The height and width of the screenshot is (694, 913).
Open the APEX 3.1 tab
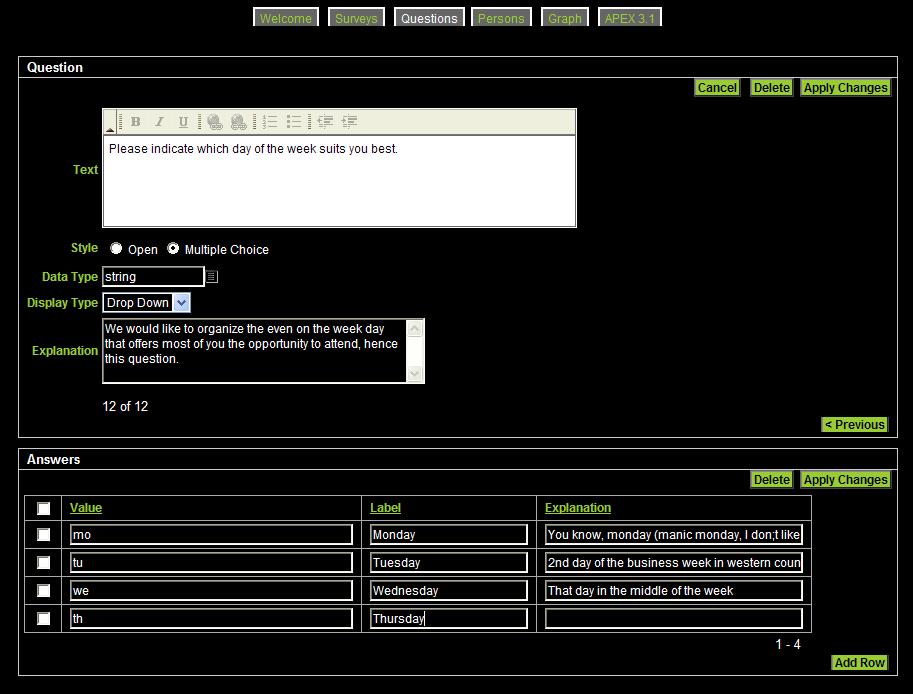point(629,18)
